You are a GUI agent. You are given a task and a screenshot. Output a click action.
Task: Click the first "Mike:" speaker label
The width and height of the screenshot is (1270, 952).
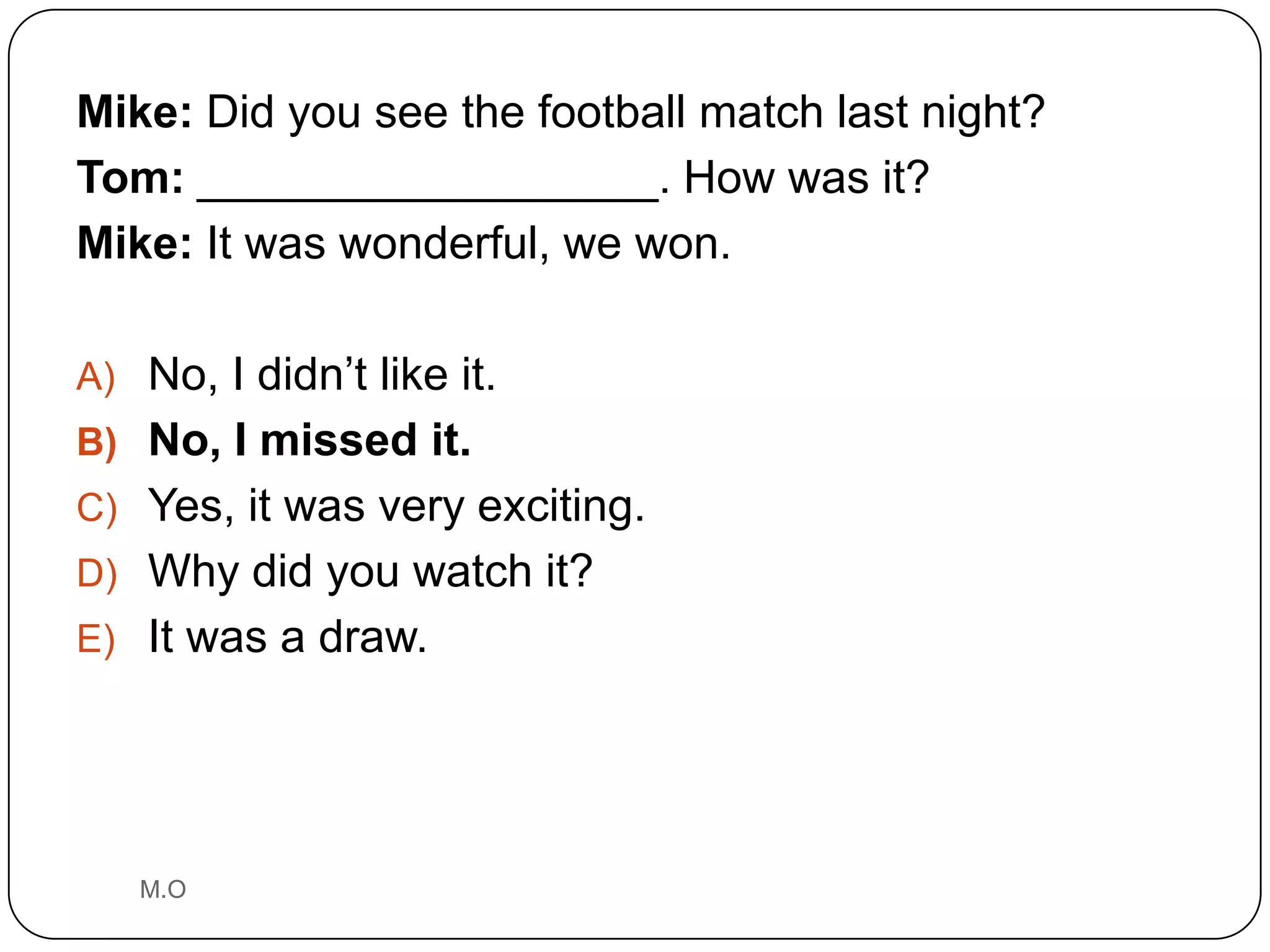pyautogui.click(x=135, y=113)
